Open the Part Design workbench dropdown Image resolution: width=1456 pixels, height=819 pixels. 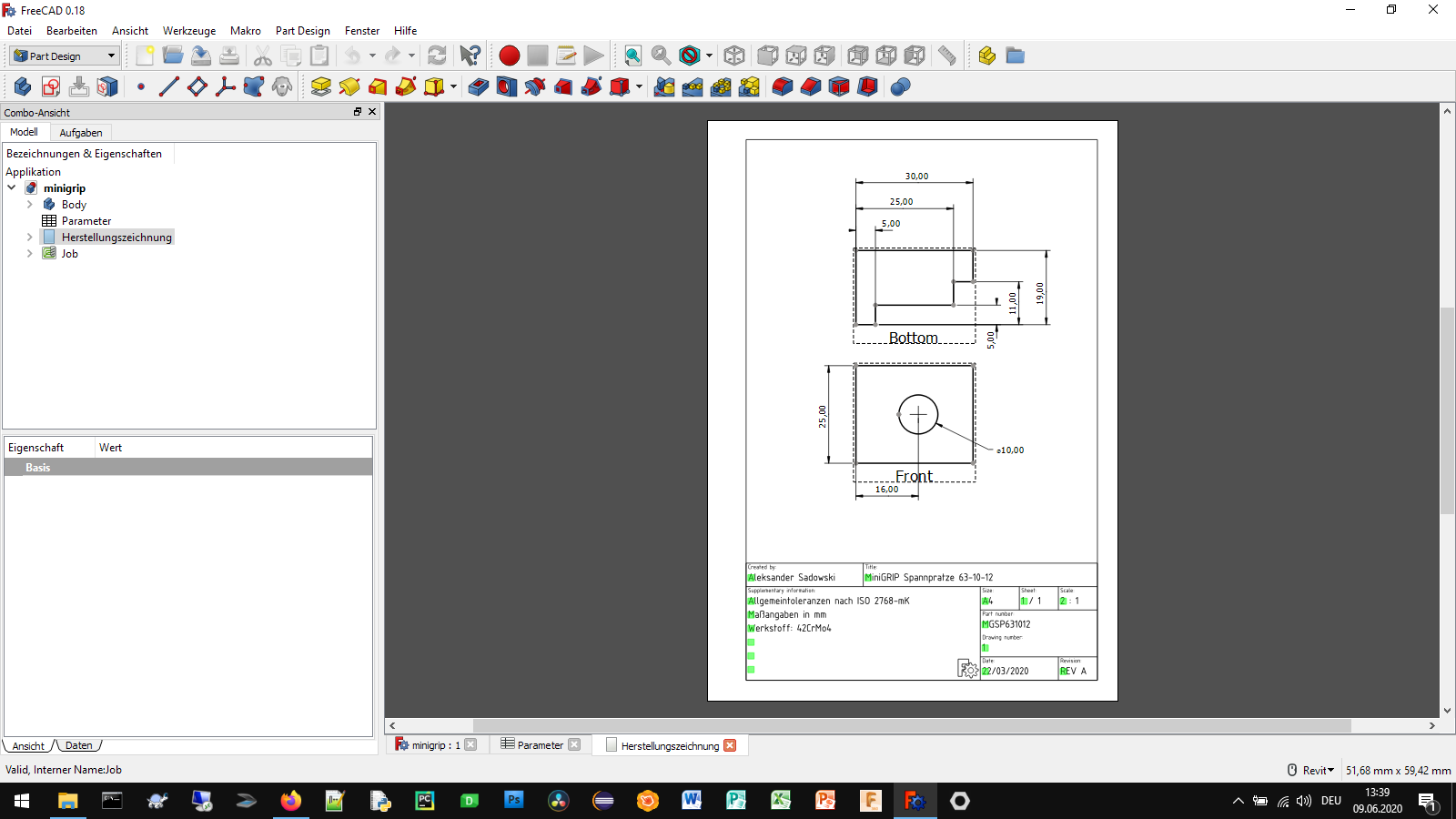click(x=65, y=56)
